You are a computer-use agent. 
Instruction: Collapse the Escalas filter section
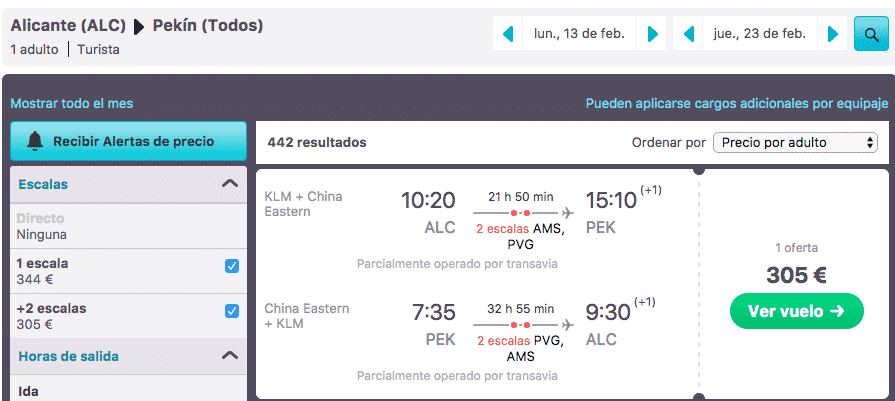coord(229,184)
